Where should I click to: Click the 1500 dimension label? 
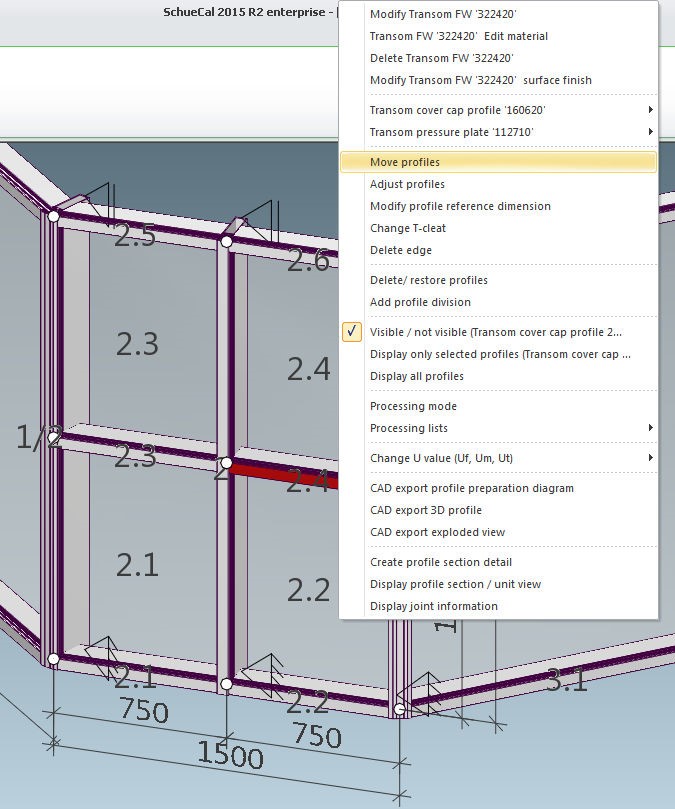[230, 756]
